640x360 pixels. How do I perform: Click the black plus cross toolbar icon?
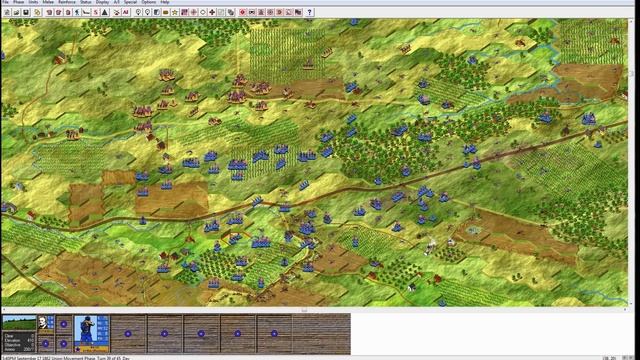click(x=212, y=12)
